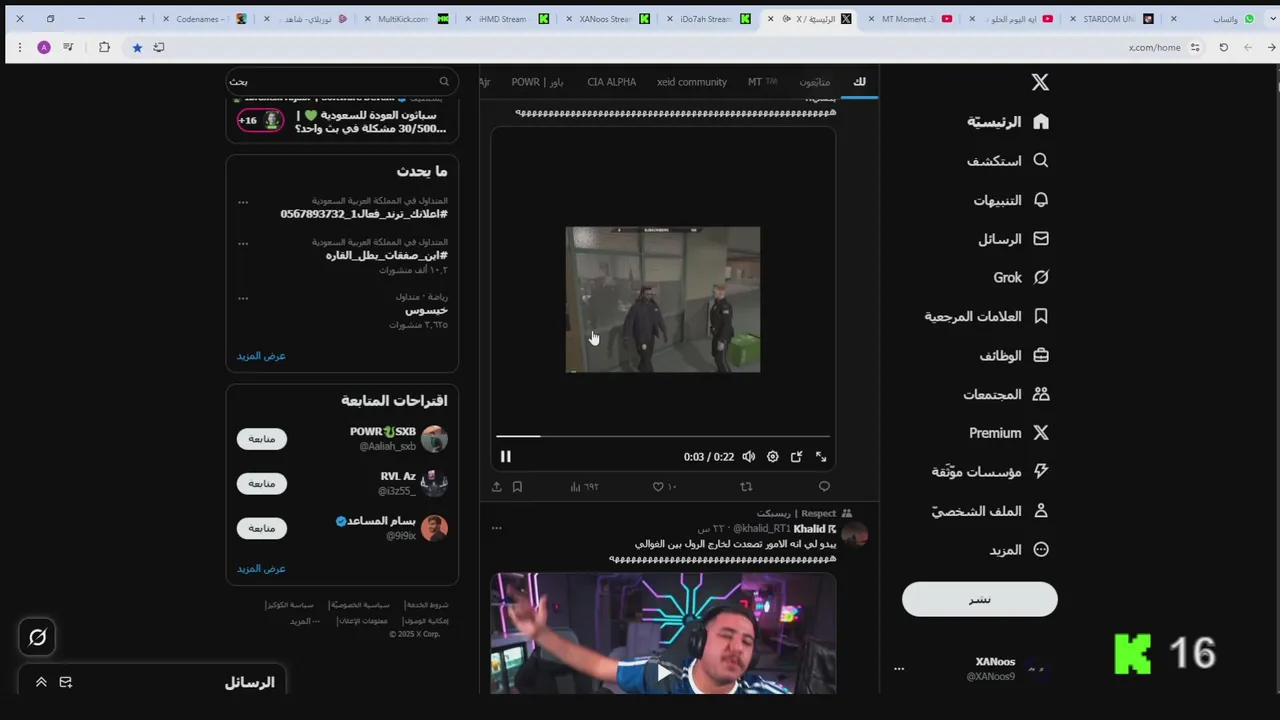1280x720 pixels.
Task: Open Bookmarks (العلامات المرجعية)
Action: click(x=985, y=316)
